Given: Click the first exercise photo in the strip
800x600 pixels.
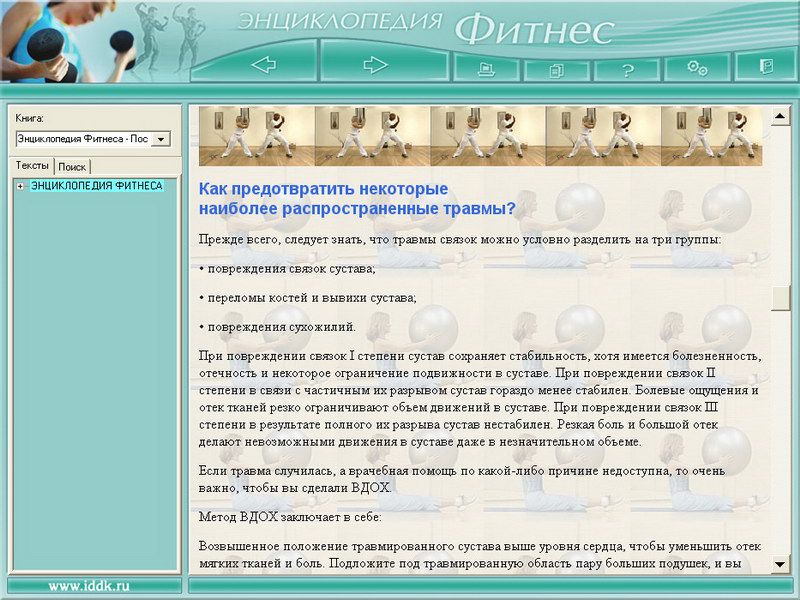Looking at the screenshot, I should 256,136.
